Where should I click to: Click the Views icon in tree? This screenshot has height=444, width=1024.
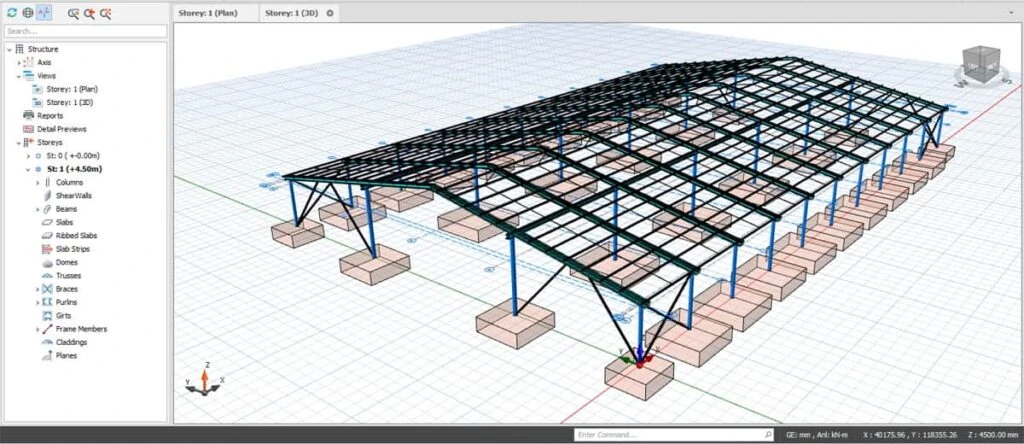tap(28, 76)
